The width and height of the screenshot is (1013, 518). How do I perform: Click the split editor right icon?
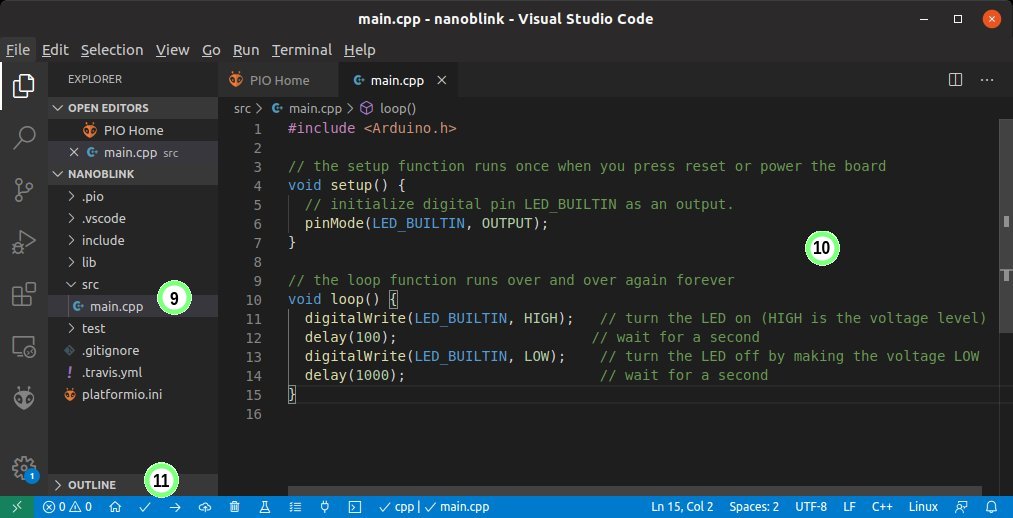(x=955, y=80)
